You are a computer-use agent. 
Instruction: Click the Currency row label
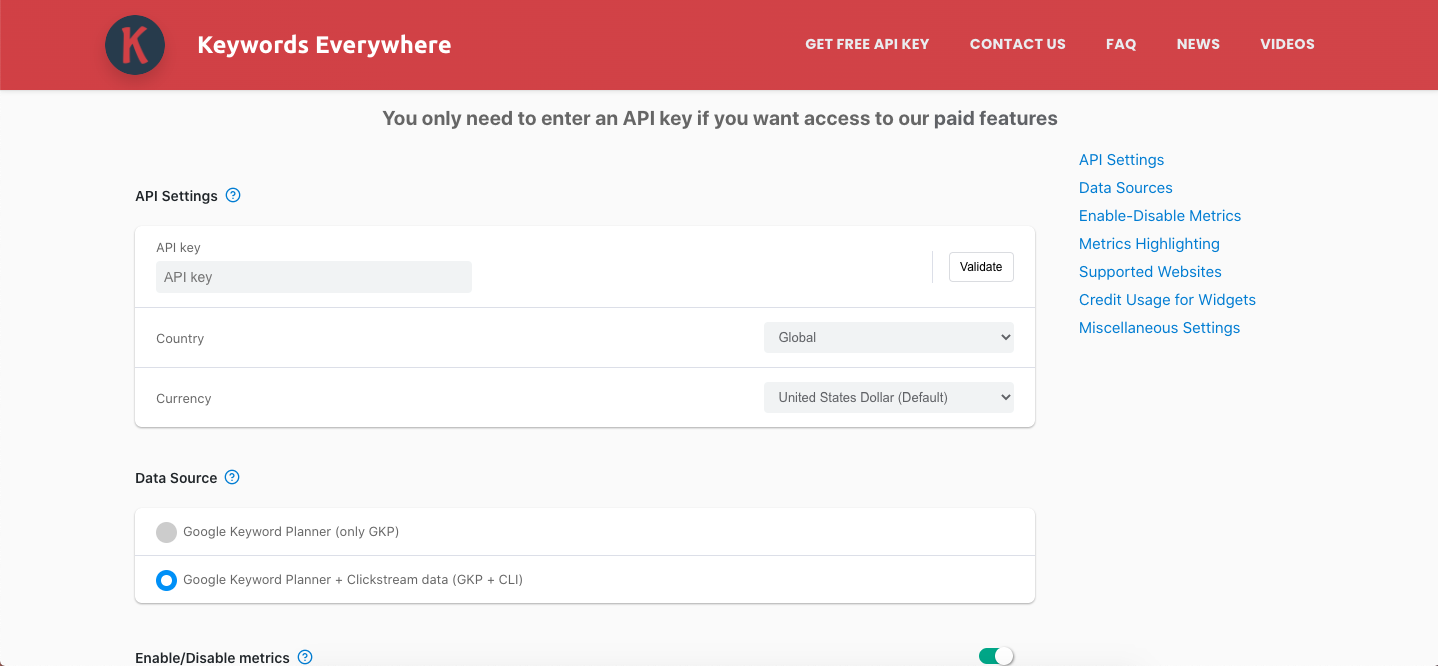184,399
